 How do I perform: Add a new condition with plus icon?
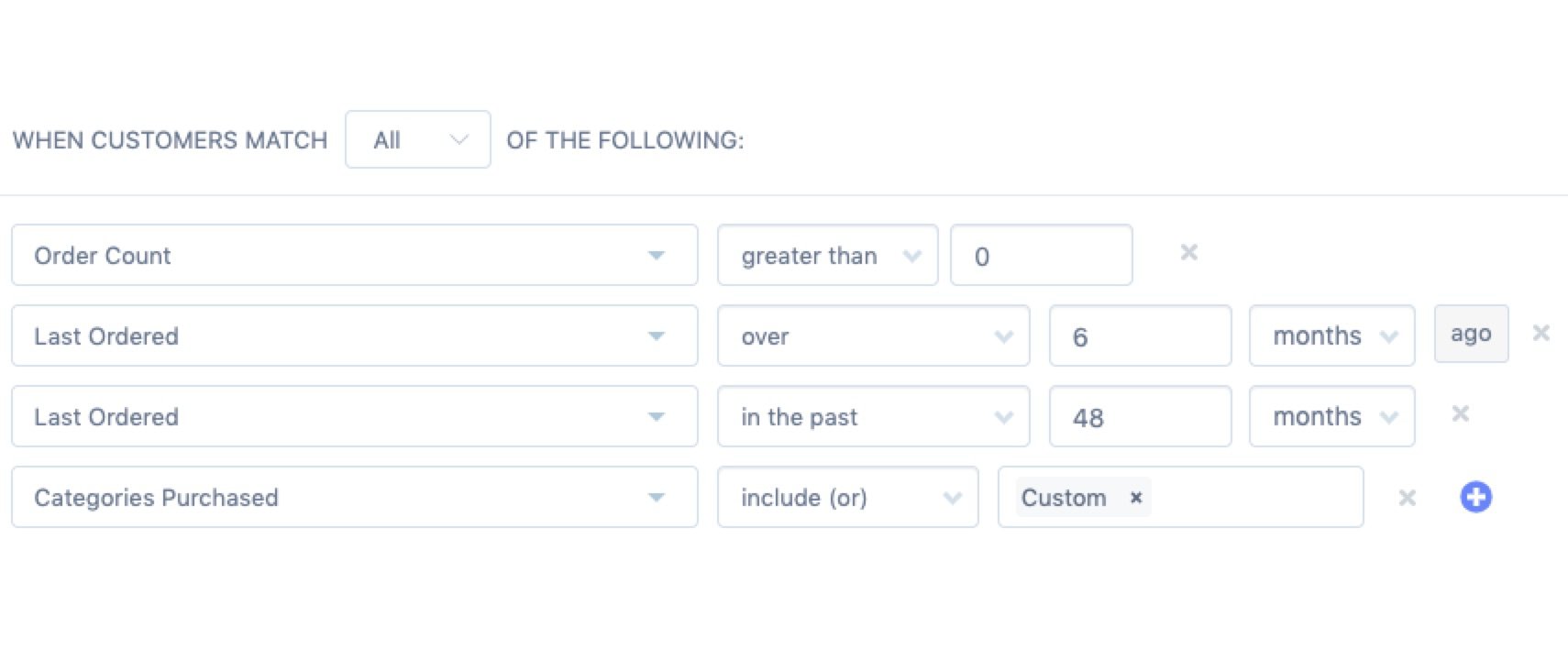pos(1475,497)
